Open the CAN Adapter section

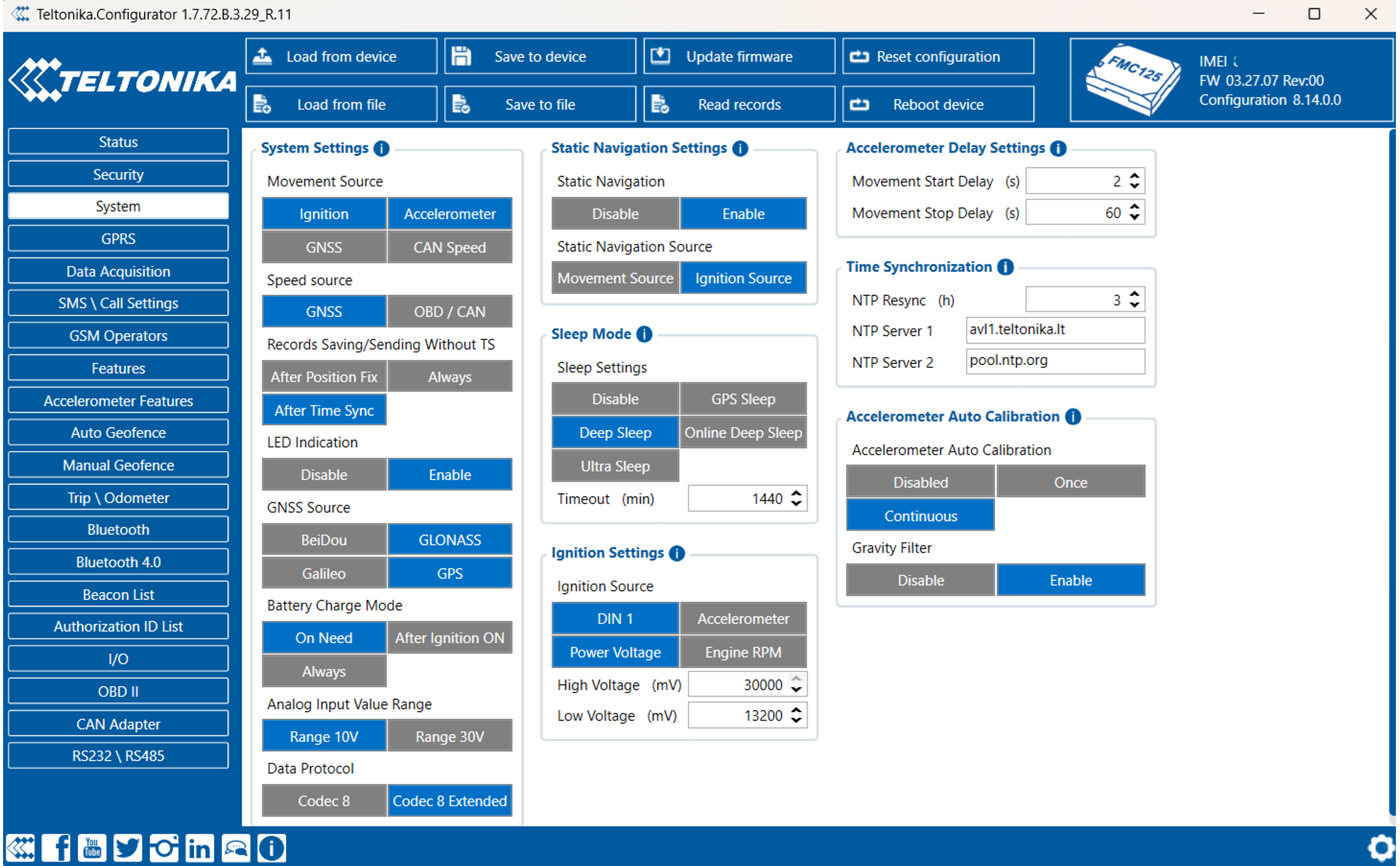[x=118, y=724]
